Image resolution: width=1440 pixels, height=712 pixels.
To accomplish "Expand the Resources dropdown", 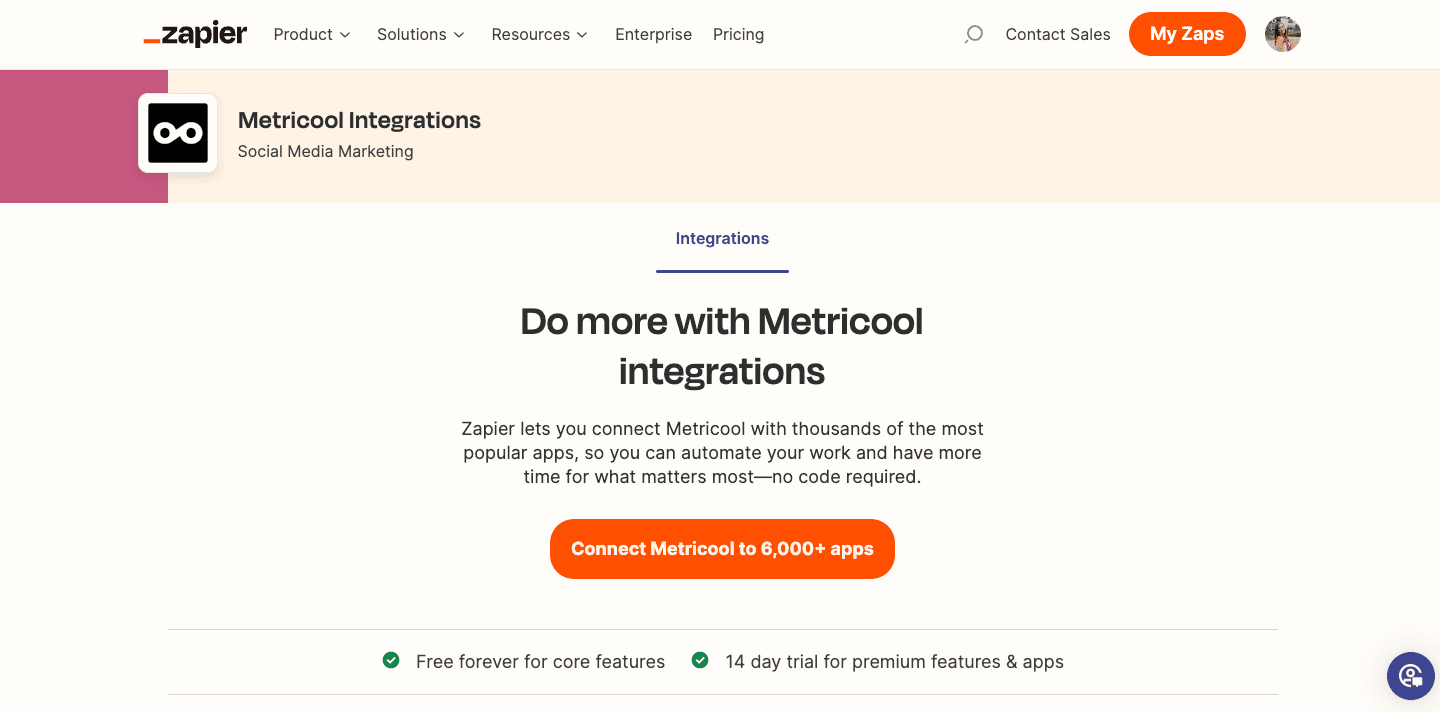I will click(x=539, y=34).
